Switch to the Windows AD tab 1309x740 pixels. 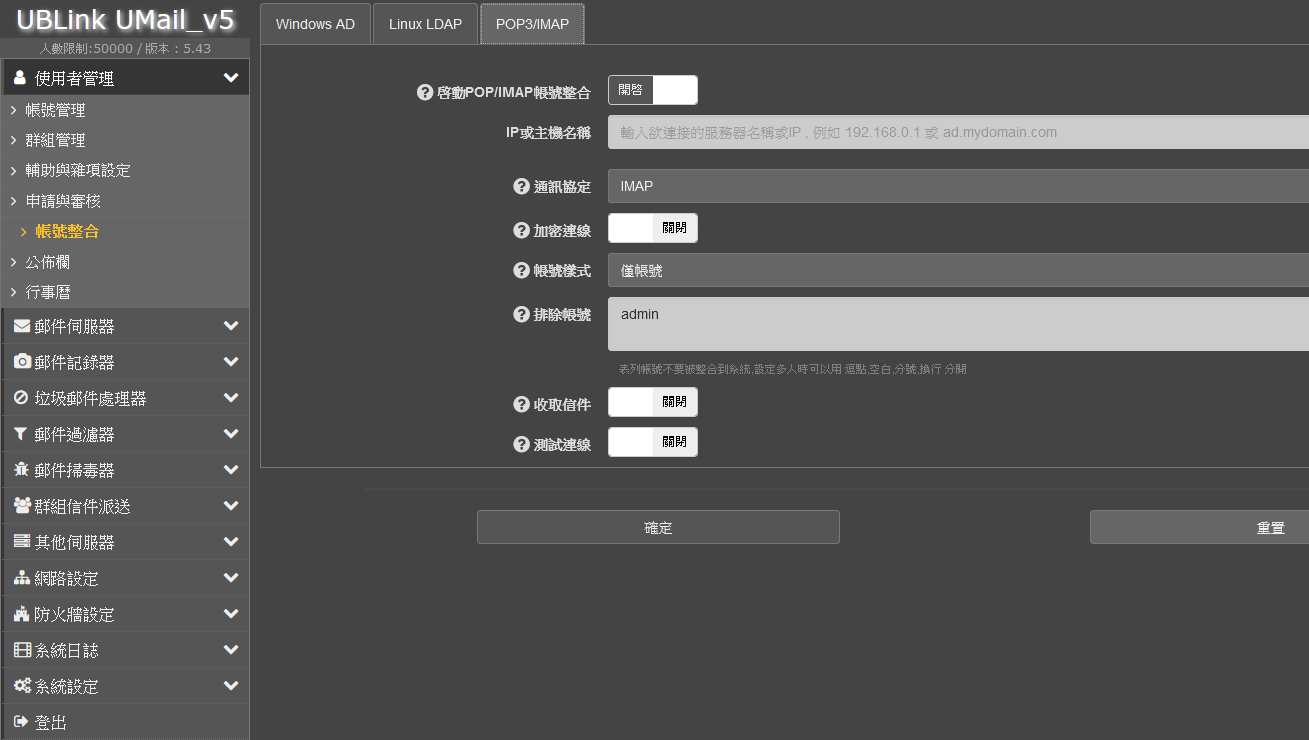click(x=315, y=24)
